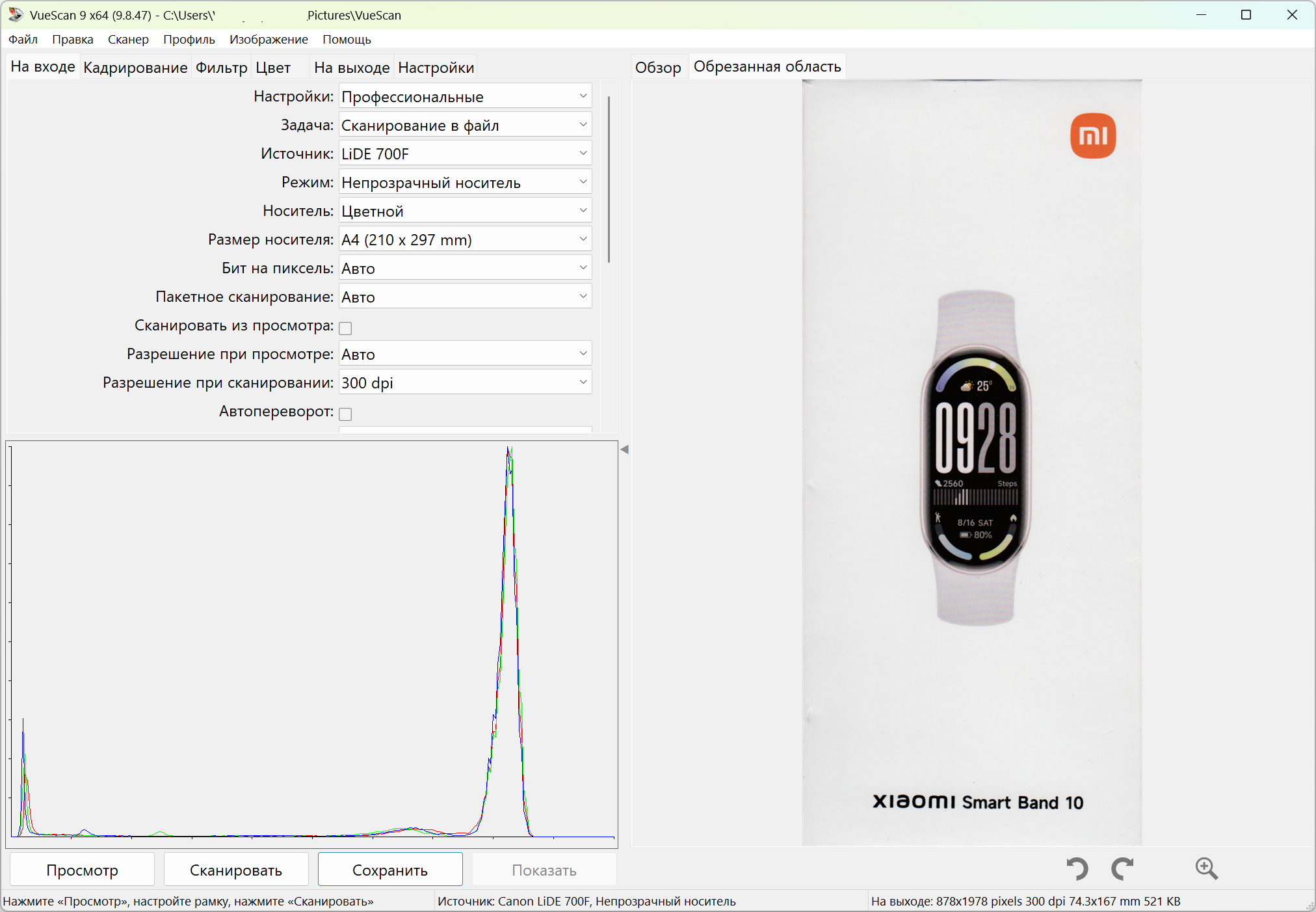Click the Просмотр button
The width and height of the screenshot is (1316, 912).
pos(82,870)
